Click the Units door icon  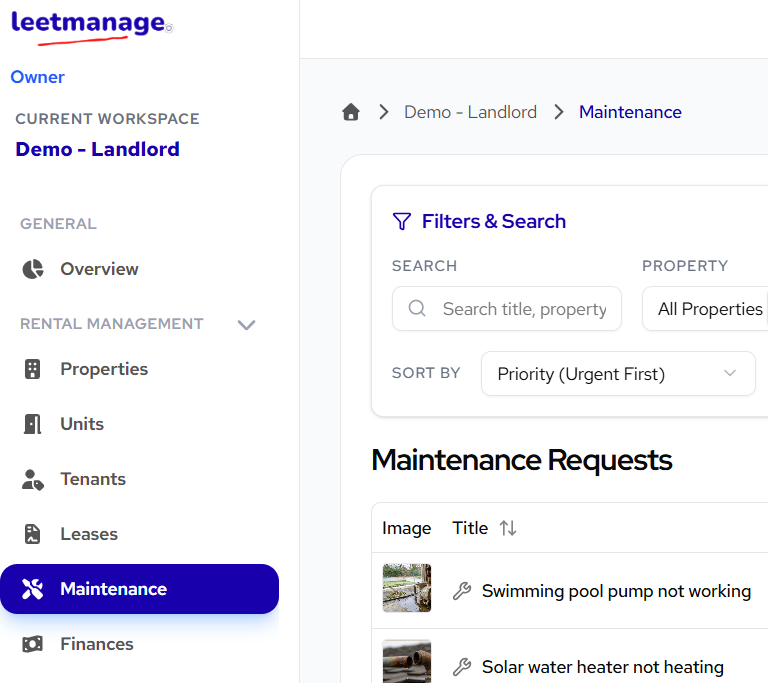[32, 424]
